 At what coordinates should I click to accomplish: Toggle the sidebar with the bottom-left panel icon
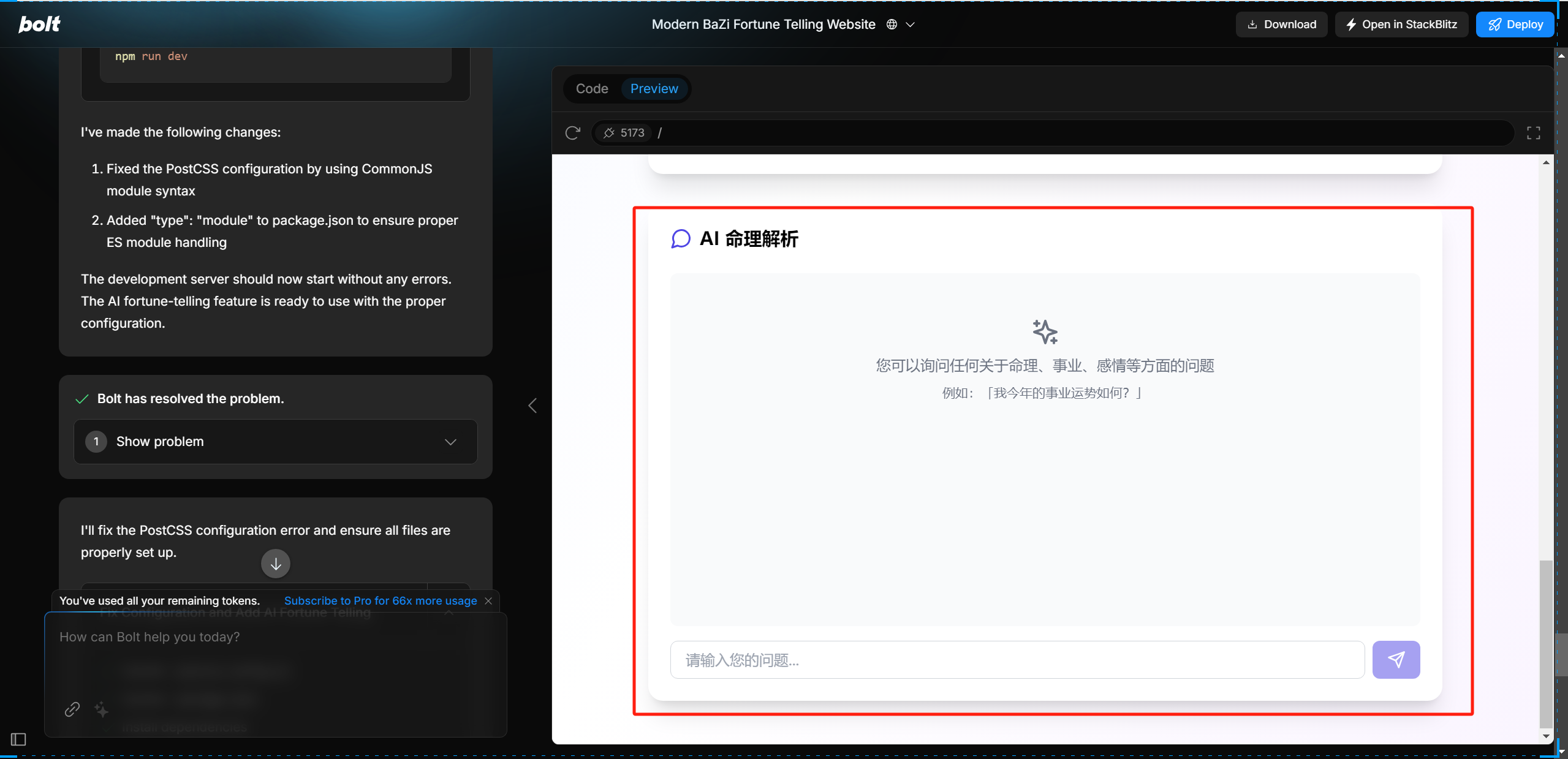(x=18, y=739)
